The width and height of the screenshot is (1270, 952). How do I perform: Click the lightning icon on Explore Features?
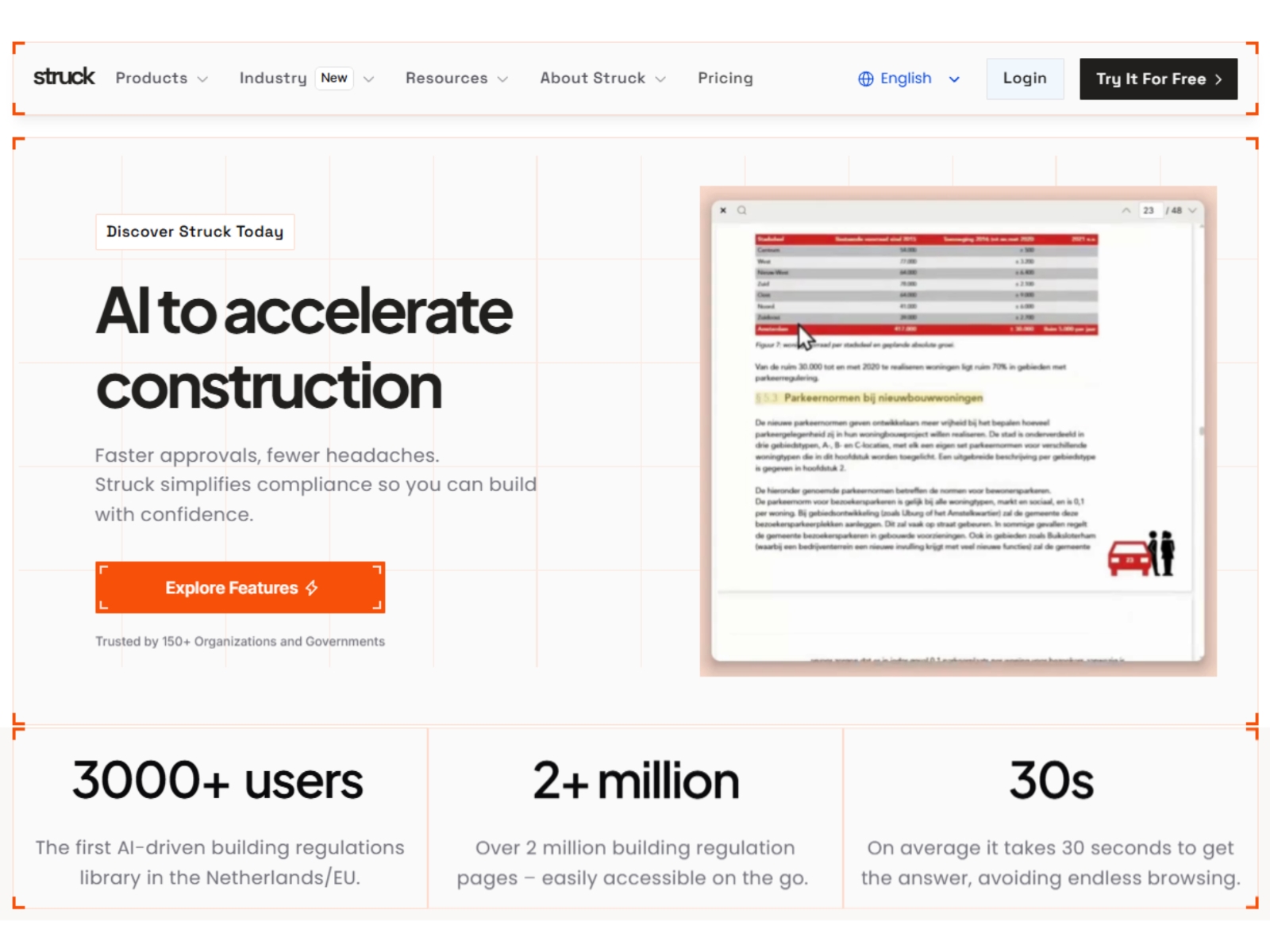click(311, 588)
